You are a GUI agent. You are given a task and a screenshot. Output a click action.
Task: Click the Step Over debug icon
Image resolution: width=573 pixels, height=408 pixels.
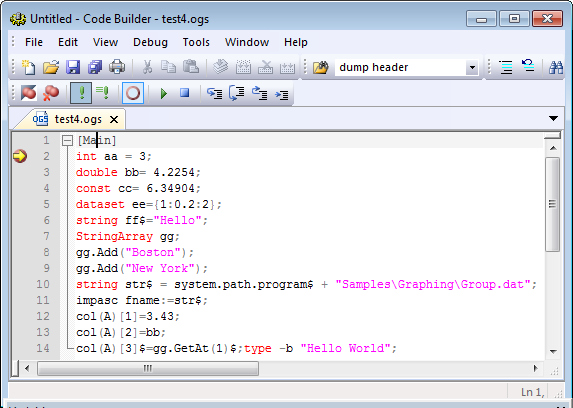click(x=237, y=93)
